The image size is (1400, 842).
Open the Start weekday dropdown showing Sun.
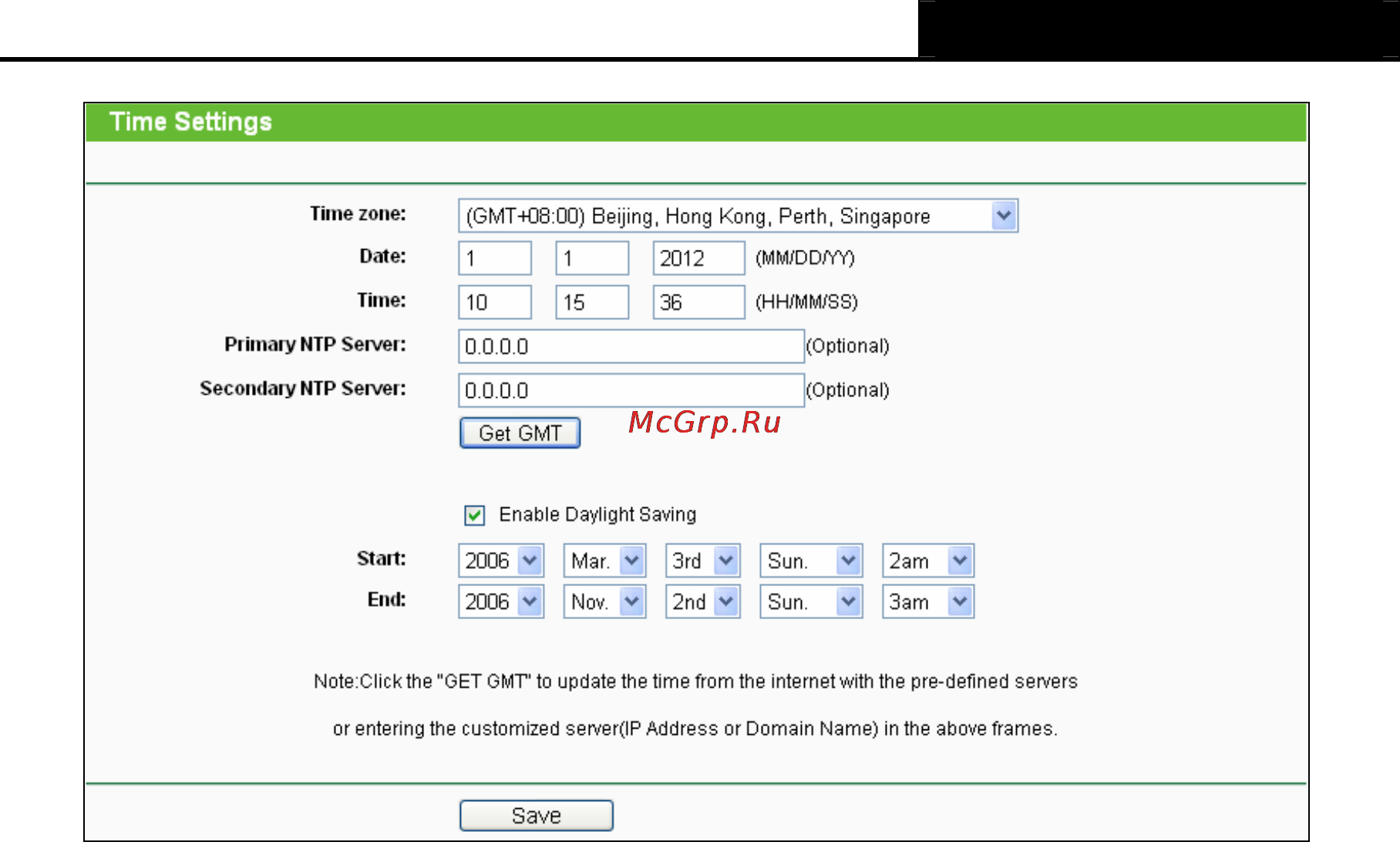[811, 561]
